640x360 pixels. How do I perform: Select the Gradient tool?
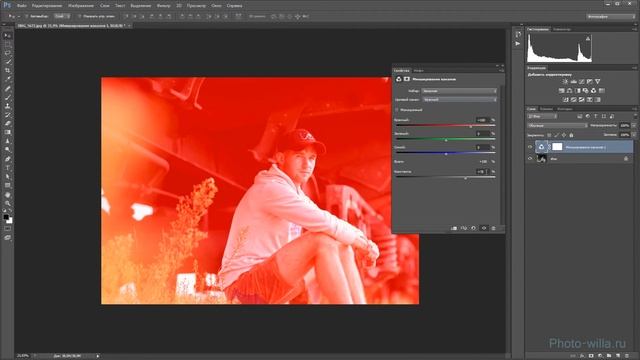pos(8,132)
